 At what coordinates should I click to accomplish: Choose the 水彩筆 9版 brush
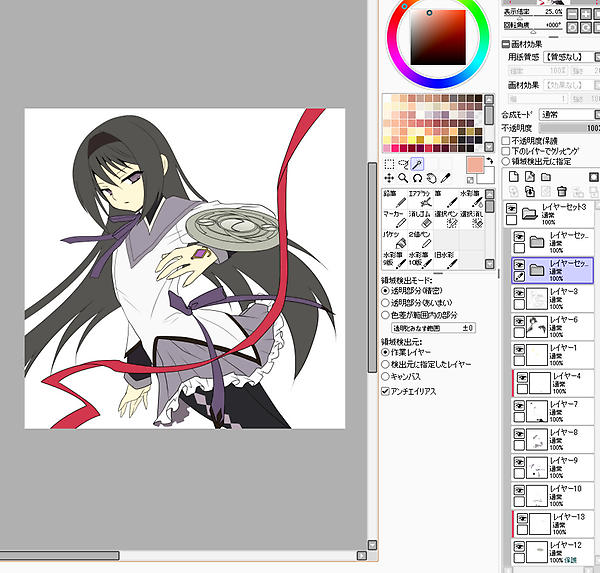tap(395, 260)
